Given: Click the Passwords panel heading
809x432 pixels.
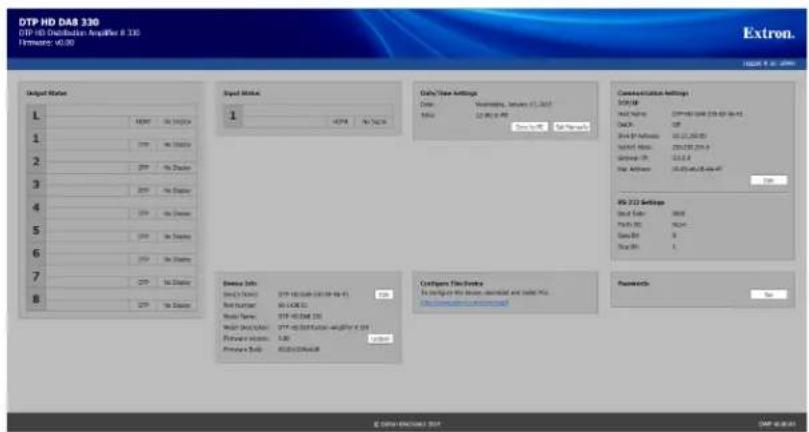Looking at the screenshot, I should pos(634,283).
